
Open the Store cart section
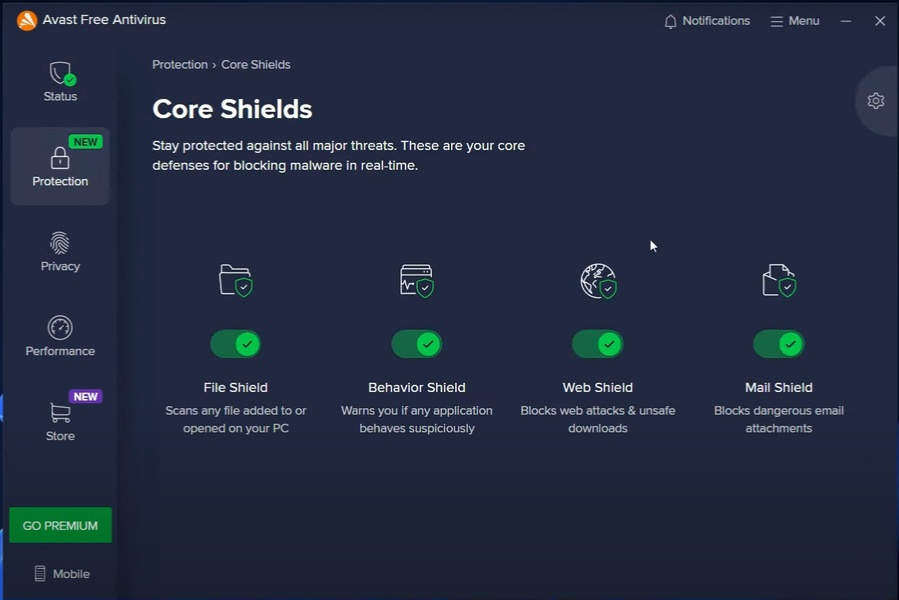click(60, 421)
